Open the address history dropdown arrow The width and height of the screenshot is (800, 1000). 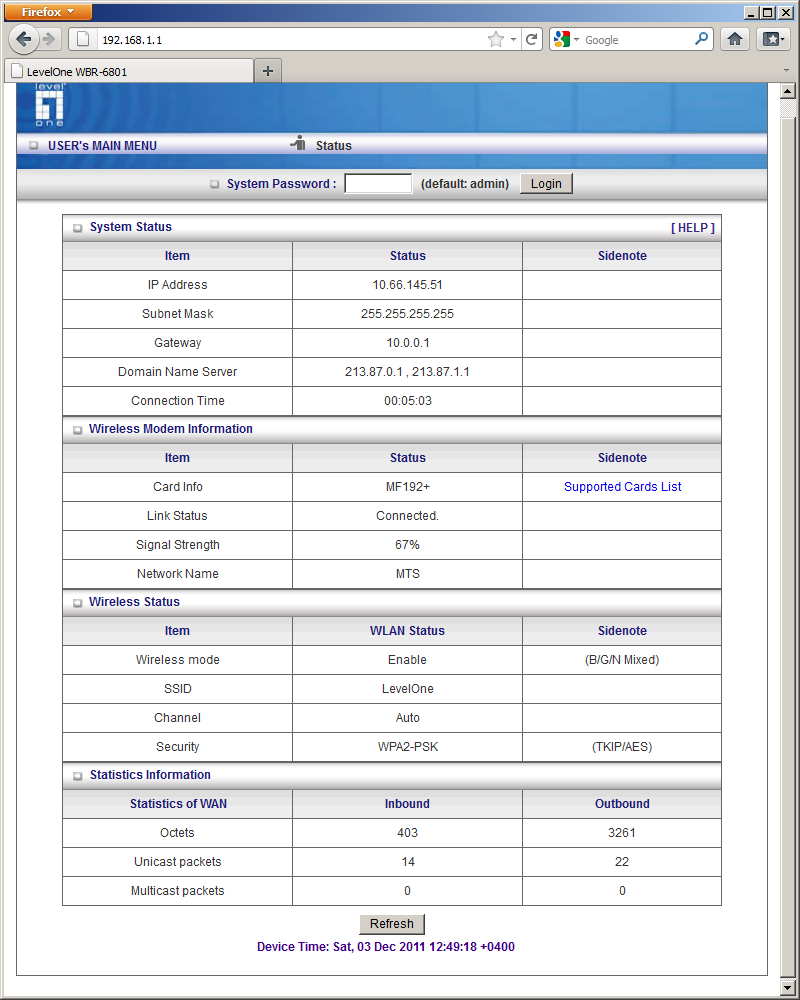[513, 40]
